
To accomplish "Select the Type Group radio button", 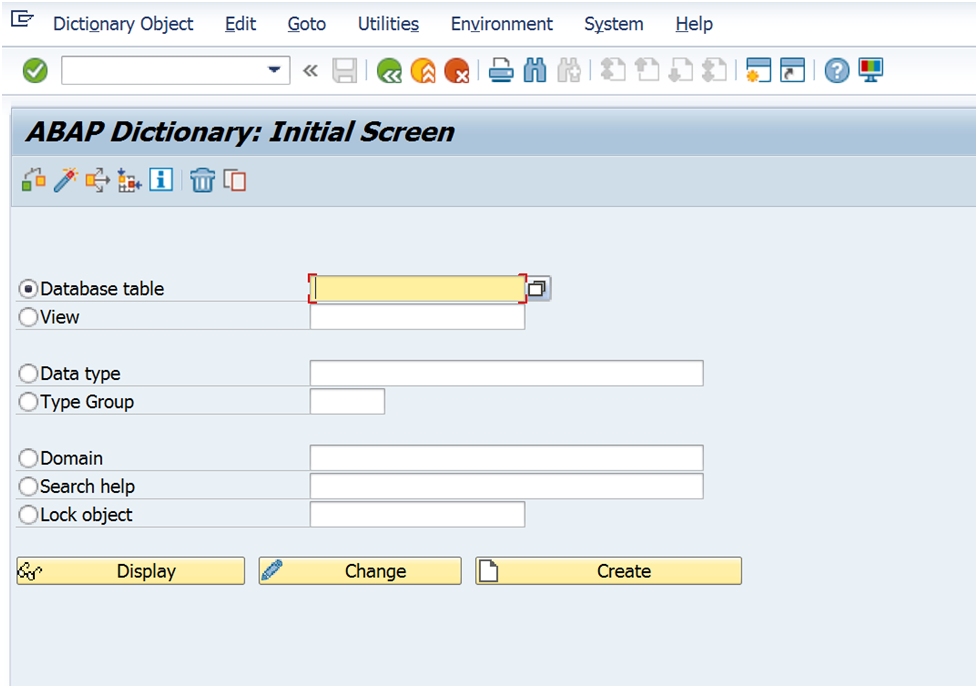I will 28,402.
